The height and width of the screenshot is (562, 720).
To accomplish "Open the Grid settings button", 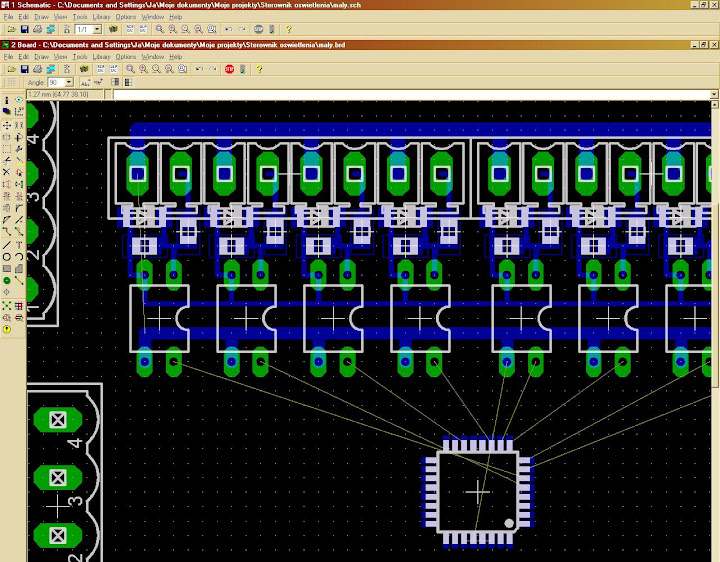I will [11, 82].
